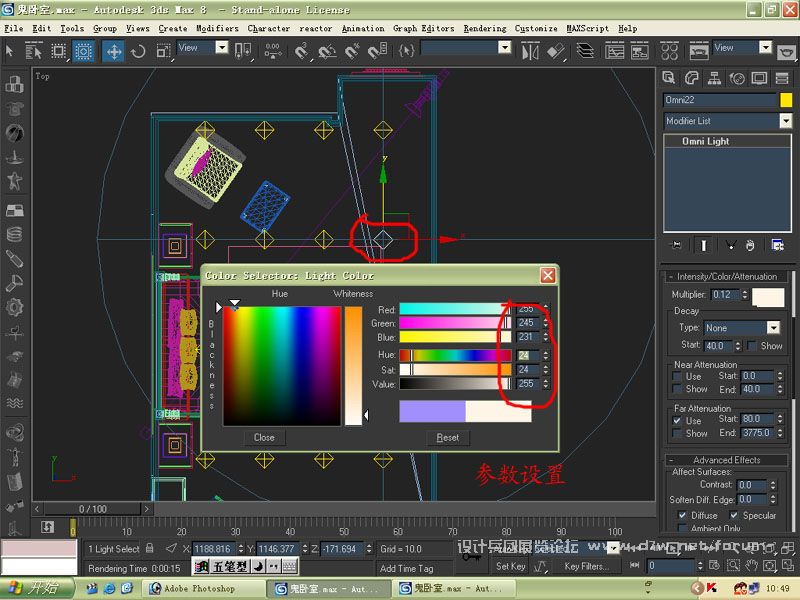
Task: Switch to the Modify command panel
Action: [691, 78]
